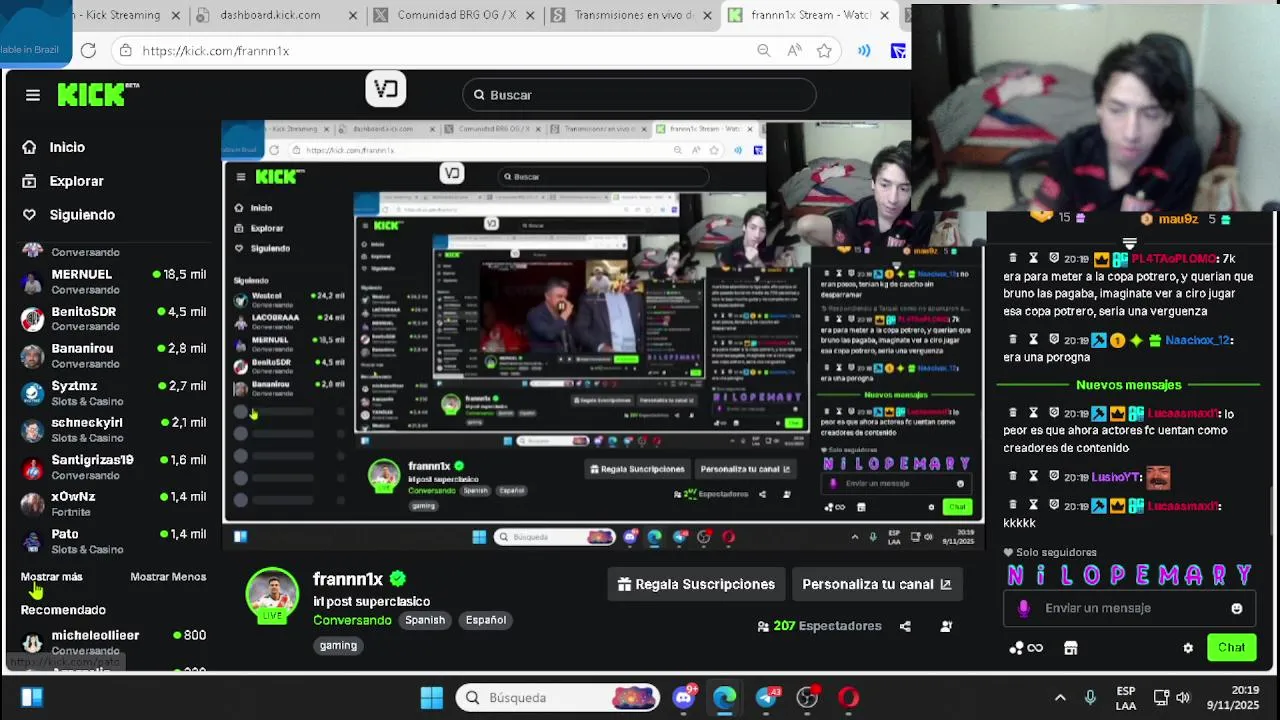Screen dimensions: 1280x720
Task: Collapse chat leaderboard with the down arrow
Action: (x=1129, y=243)
